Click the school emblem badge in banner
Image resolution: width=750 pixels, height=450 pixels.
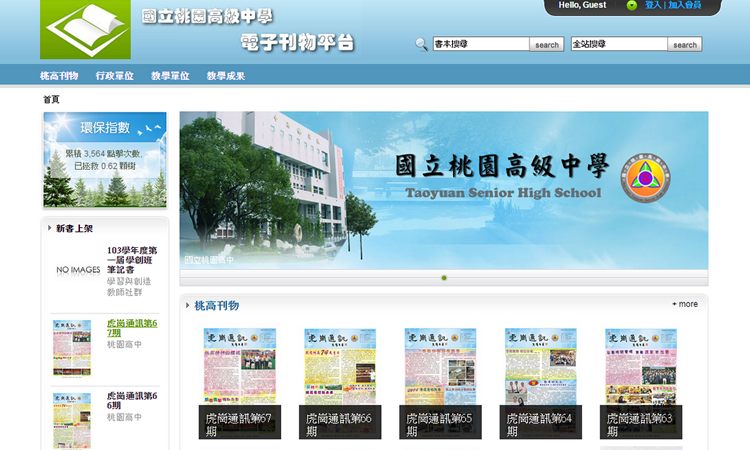coord(645,178)
